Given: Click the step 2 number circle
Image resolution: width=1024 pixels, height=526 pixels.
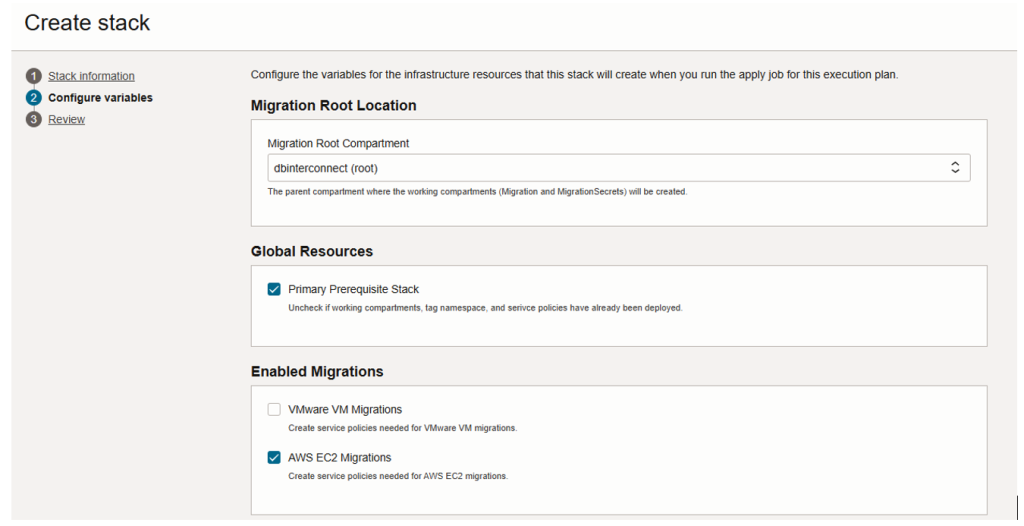Looking at the screenshot, I should pos(34,98).
